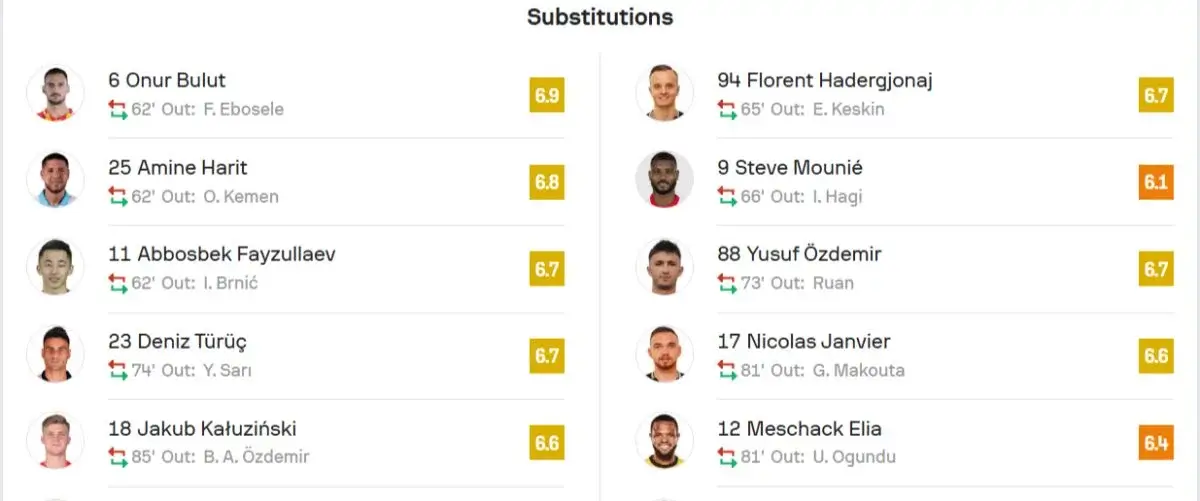Select the Substitutions heading
Viewport: 1200px width, 501px height.
(x=600, y=17)
